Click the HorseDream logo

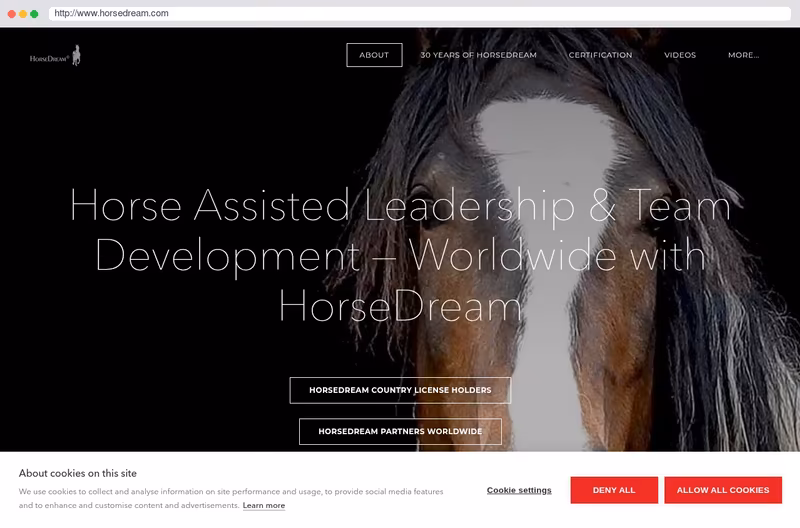(55, 56)
